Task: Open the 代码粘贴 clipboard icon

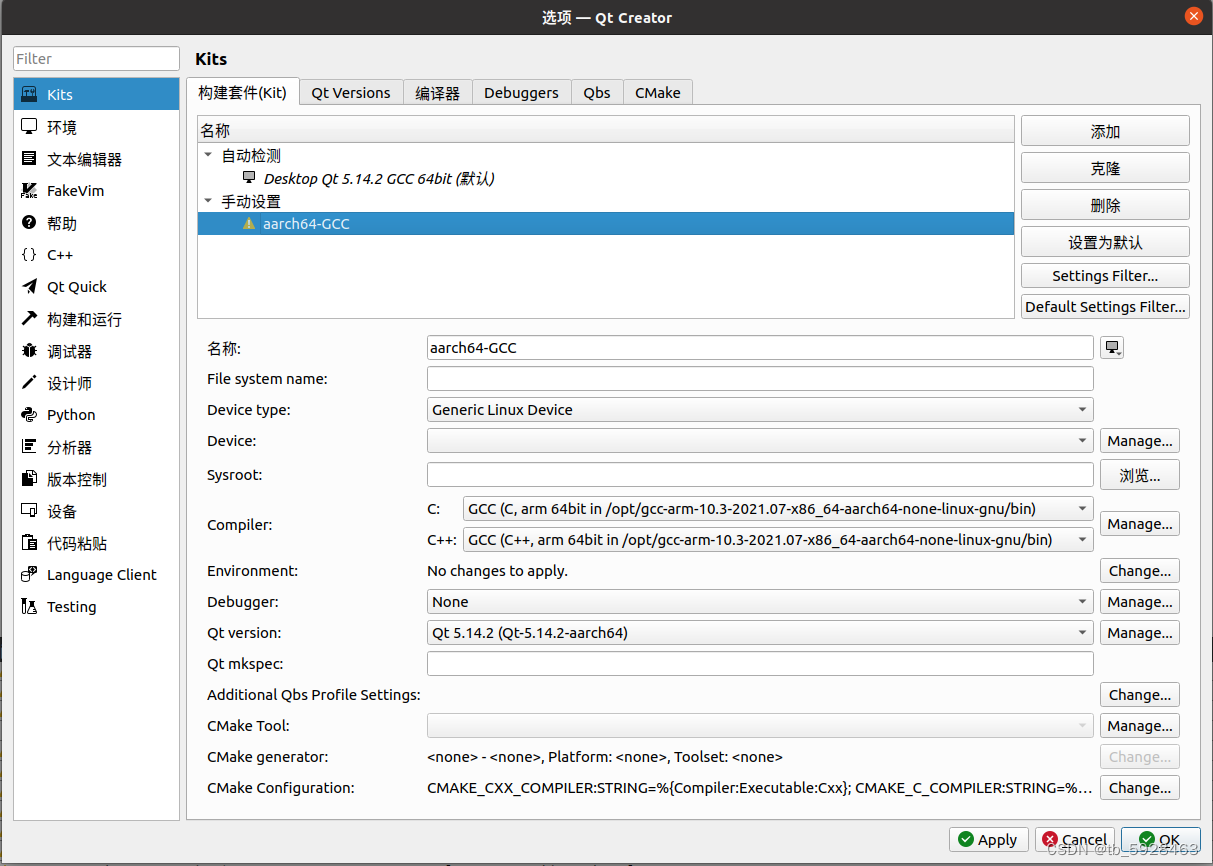Action: point(29,543)
